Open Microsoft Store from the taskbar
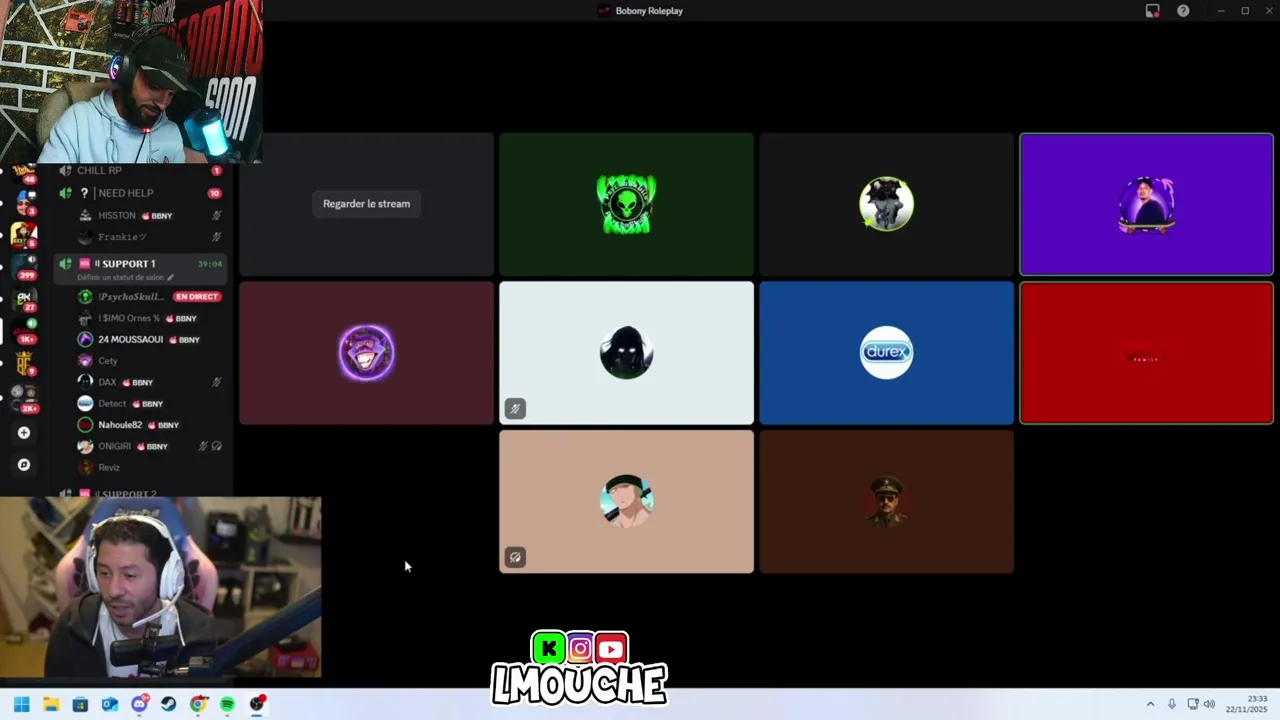The width and height of the screenshot is (1280, 720). pyautogui.click(x=80, y=704)
